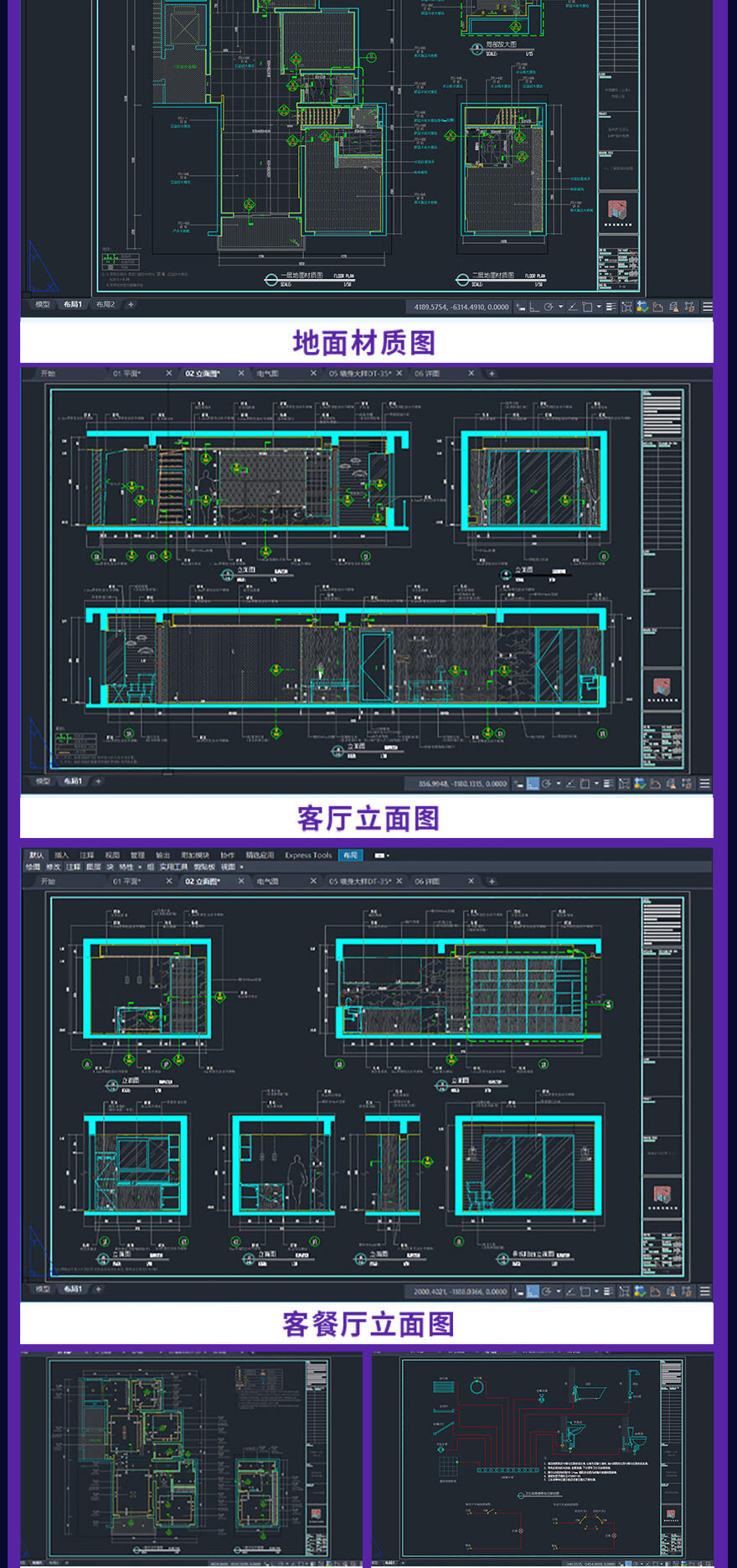Open object snap dropdown arrow in 地面材质图 window

click(x=599, y=307)
